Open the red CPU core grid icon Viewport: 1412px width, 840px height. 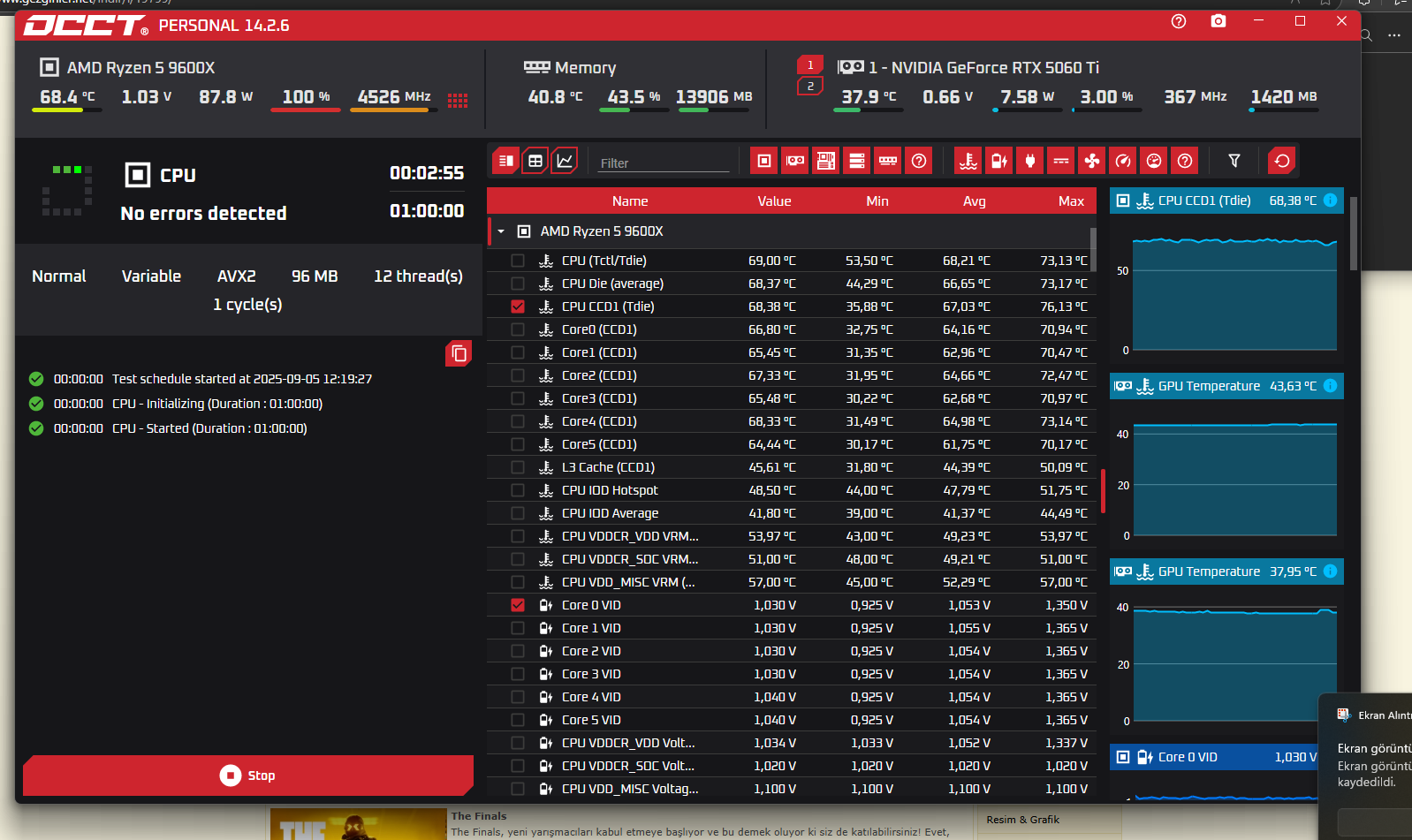coord(458,100)
